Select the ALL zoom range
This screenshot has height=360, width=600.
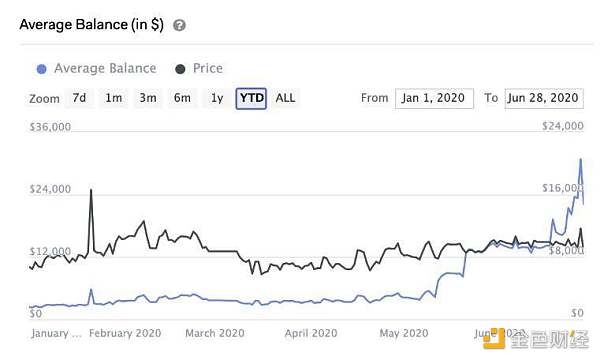pyautogui.click(x=285, y=98)
